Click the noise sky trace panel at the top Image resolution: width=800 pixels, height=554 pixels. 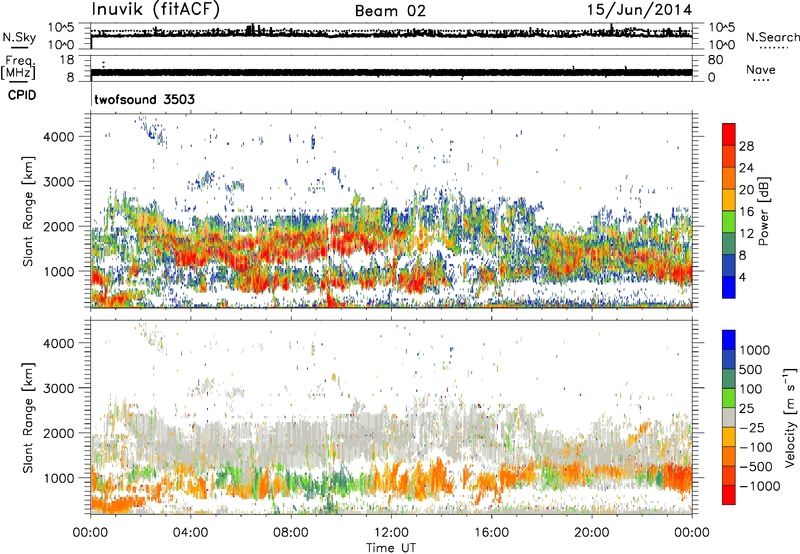pos(391,36)
